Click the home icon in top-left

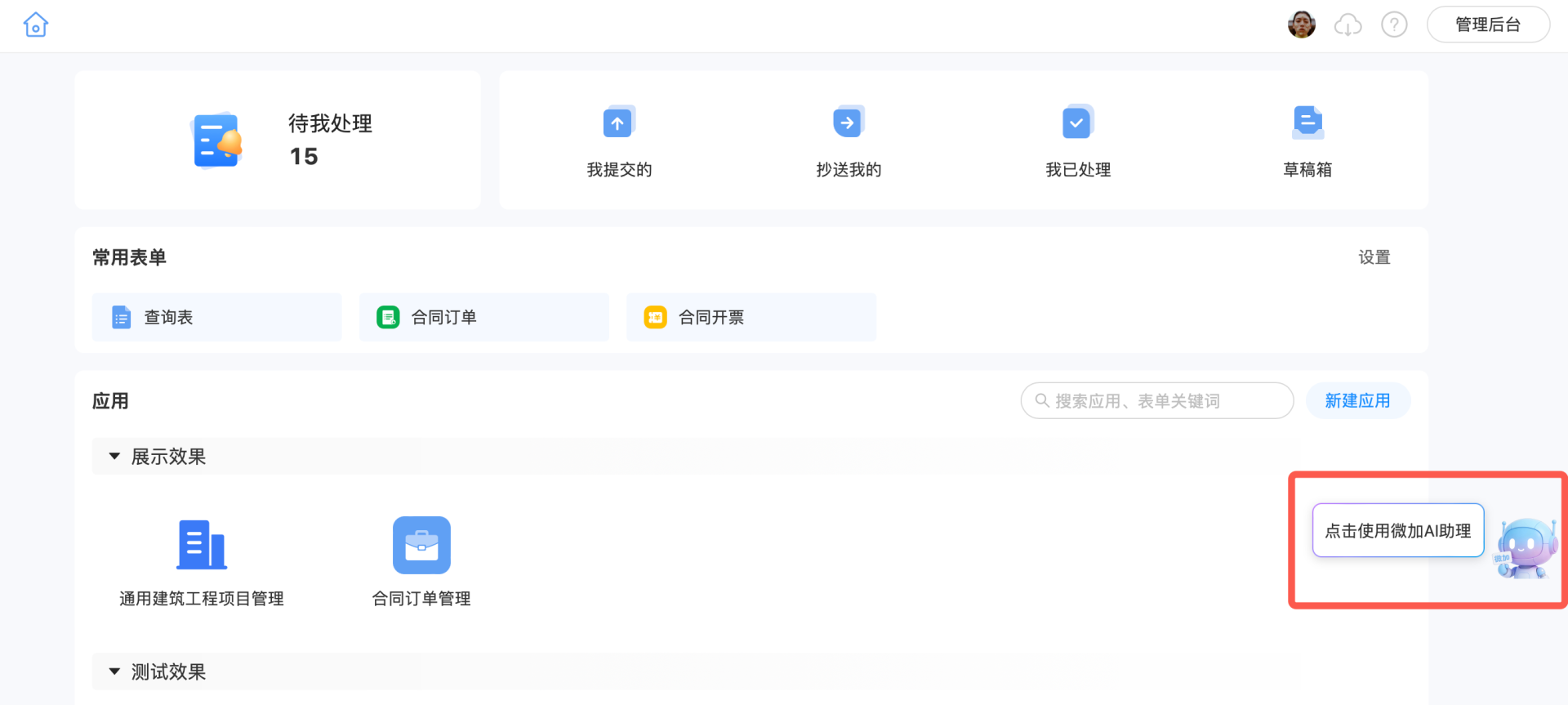pos(36,25)
